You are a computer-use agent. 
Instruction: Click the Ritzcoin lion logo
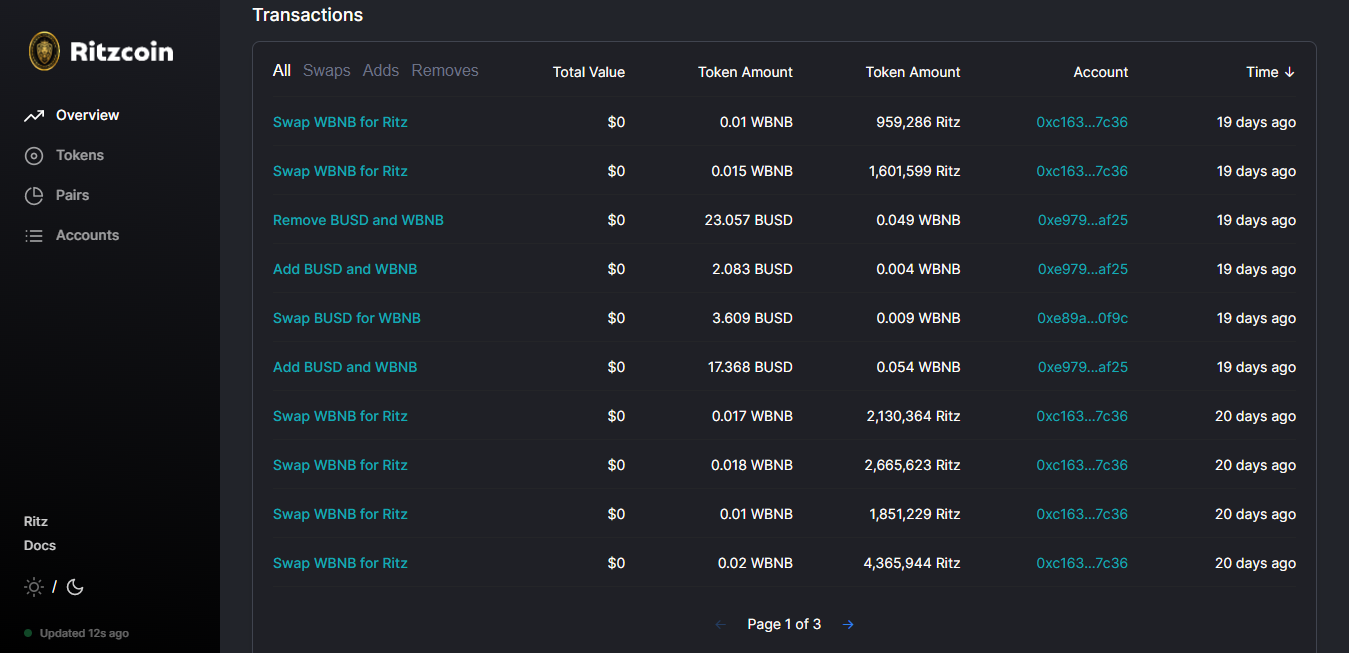pyautogui.click(x=44, y=51)
